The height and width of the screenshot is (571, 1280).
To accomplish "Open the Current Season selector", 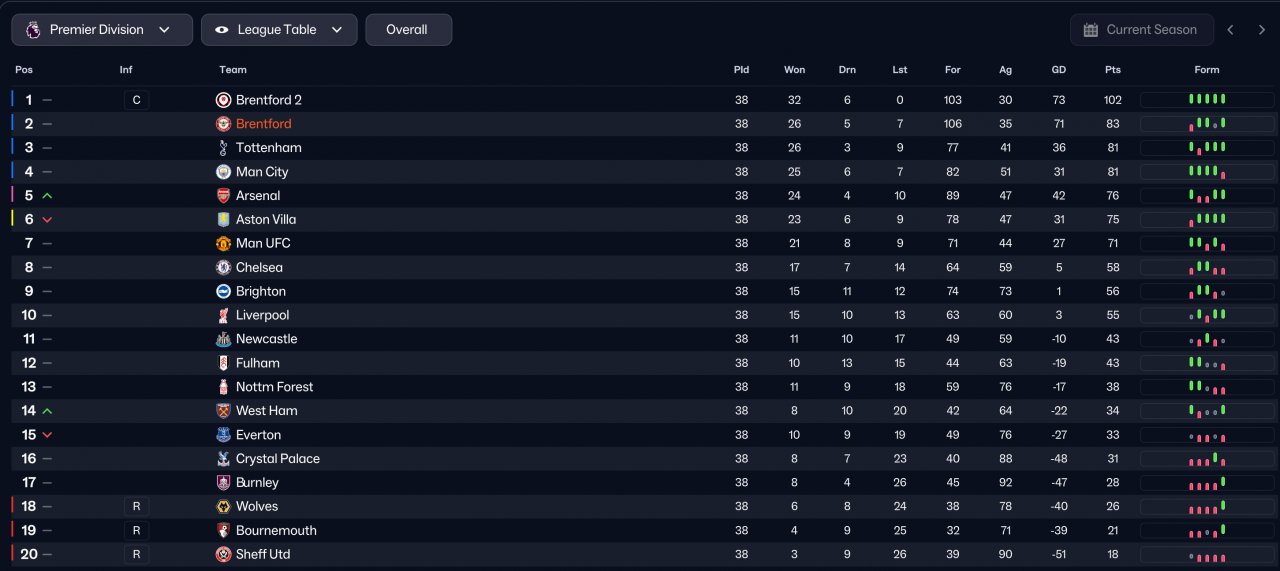I will point(1141,30).
